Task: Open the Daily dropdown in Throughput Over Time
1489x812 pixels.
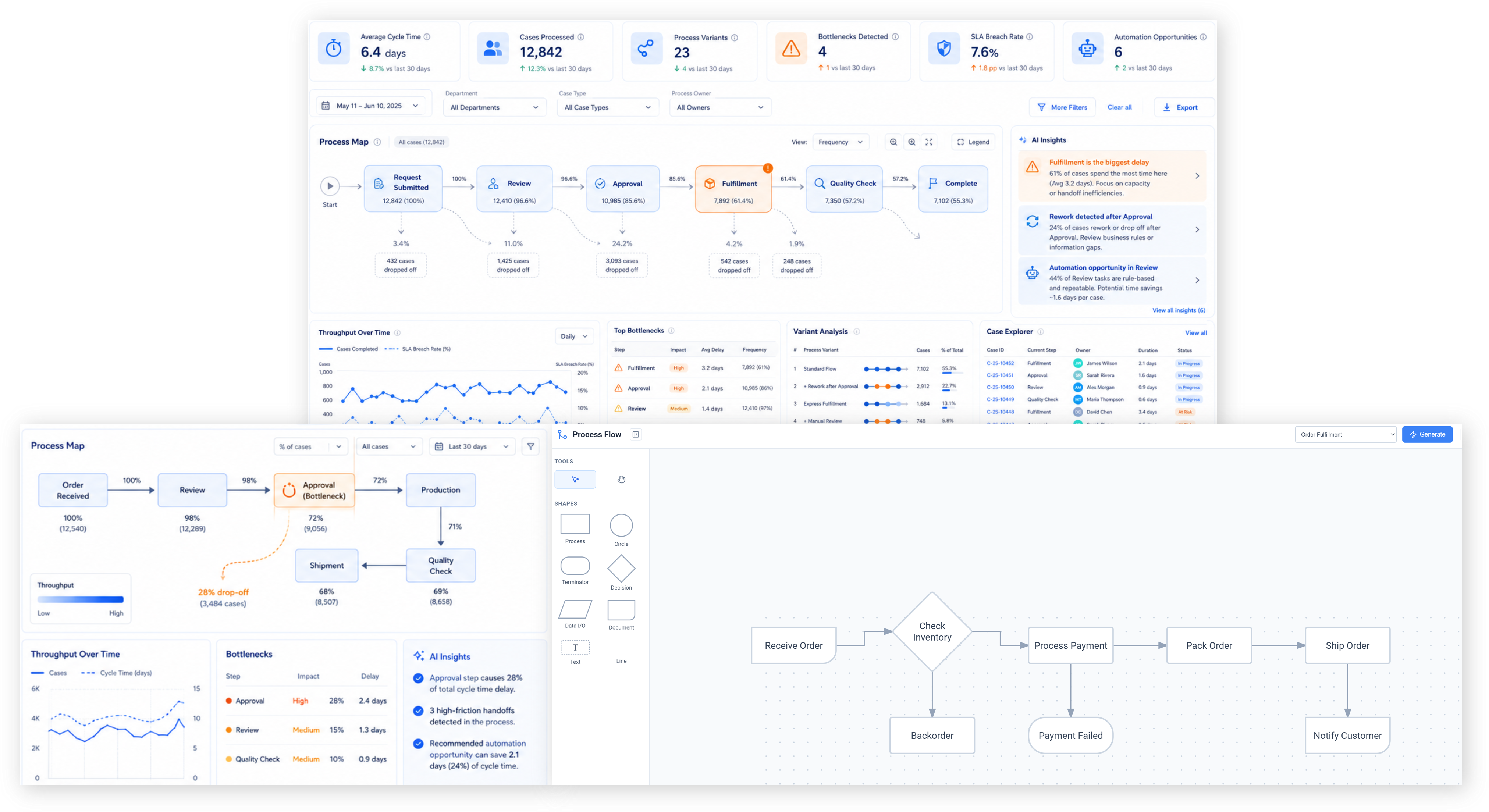Action: pyautogui.click(x=574, y=336)
